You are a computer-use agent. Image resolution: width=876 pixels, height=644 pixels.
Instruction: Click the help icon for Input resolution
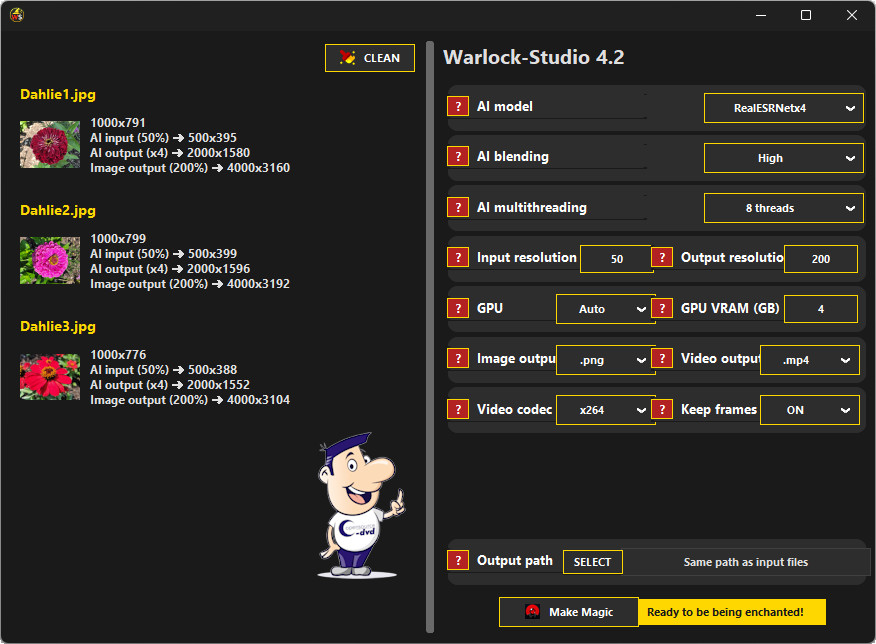(x=458, y=258)
